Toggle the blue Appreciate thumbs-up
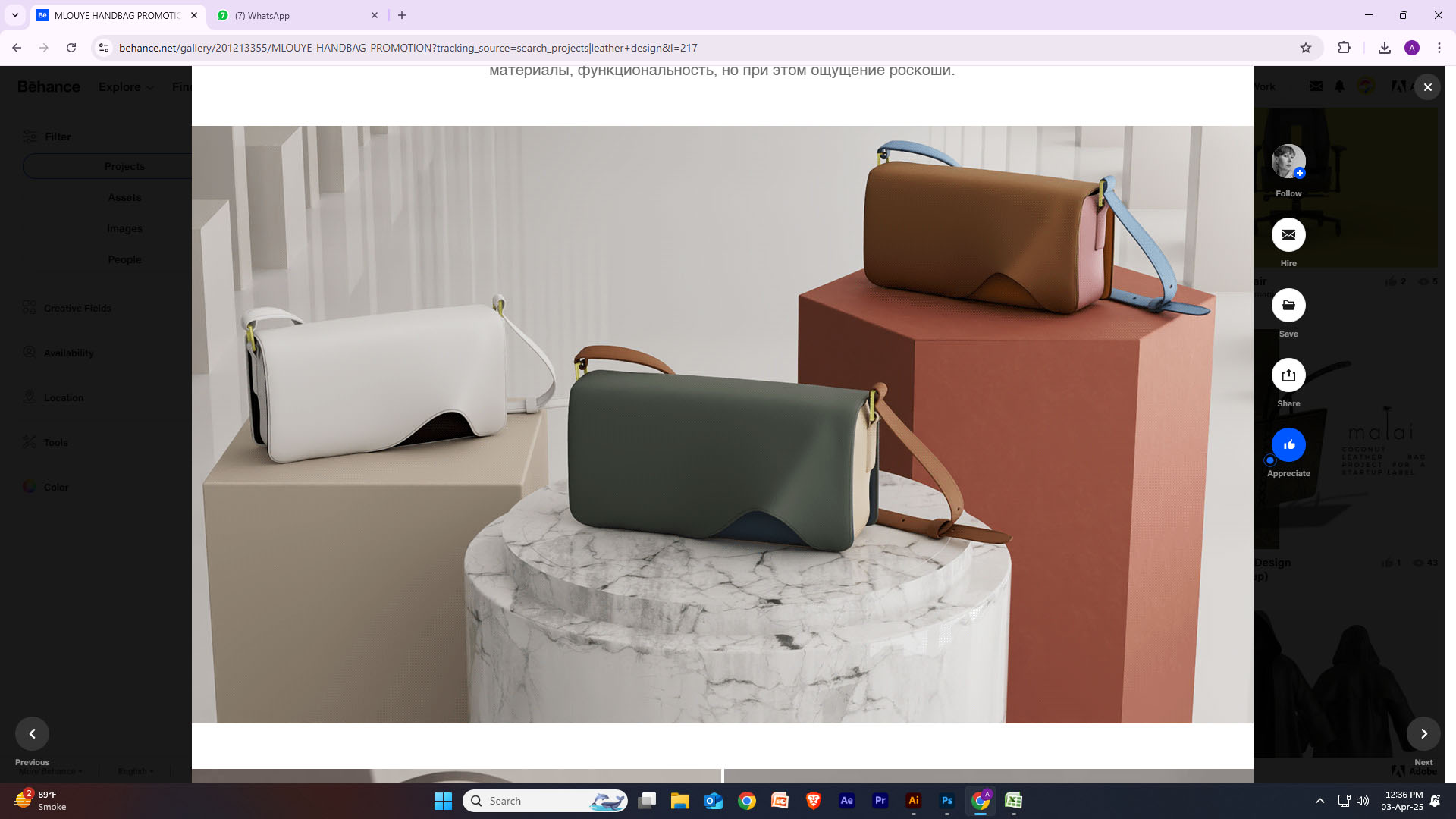Image resolution: width=1456 pixels, height=819 pixels. [1288, 445]
